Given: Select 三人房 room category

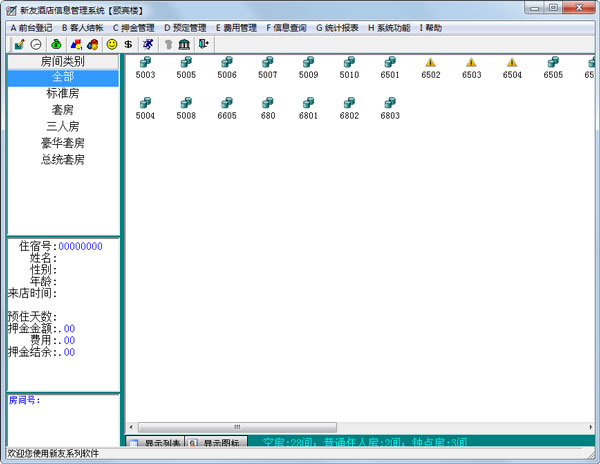Looking at the screenshot, I should click(63, 127).
